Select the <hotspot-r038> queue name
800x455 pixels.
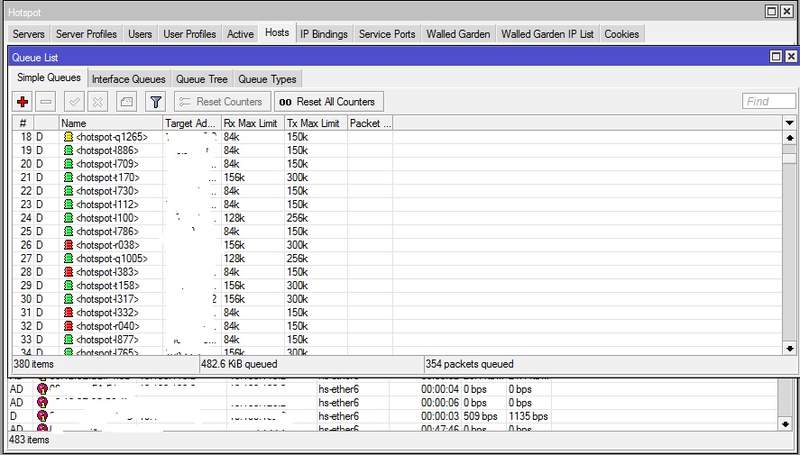108,245
